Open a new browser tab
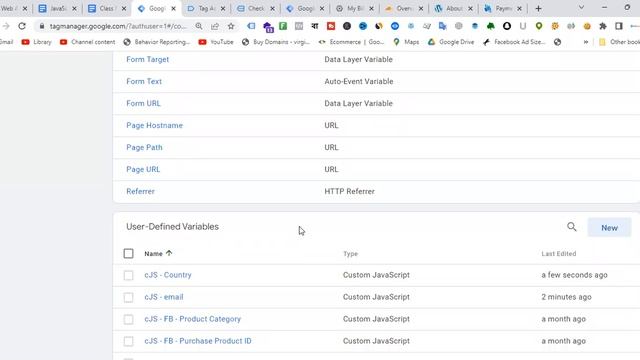The width and height of the screenshot is (640, 360). [x=538, y=9]
